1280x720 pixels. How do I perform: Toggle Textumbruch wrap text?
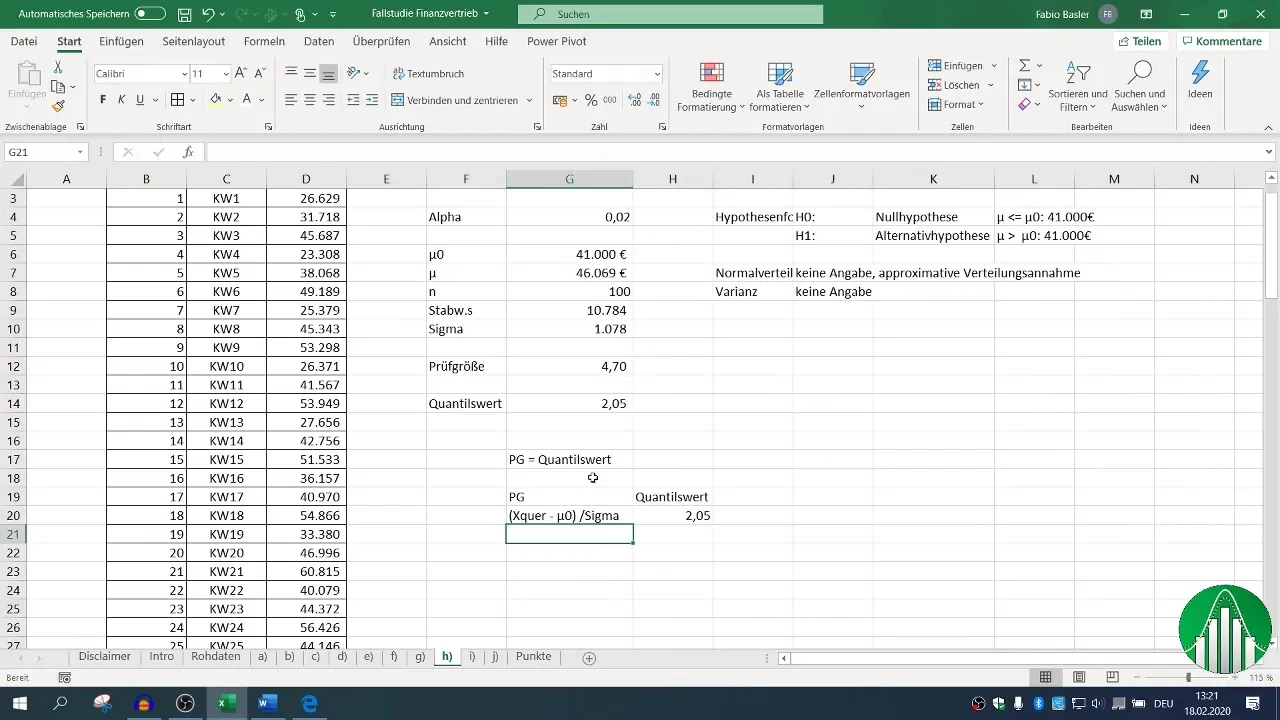(x=427, y=74)
